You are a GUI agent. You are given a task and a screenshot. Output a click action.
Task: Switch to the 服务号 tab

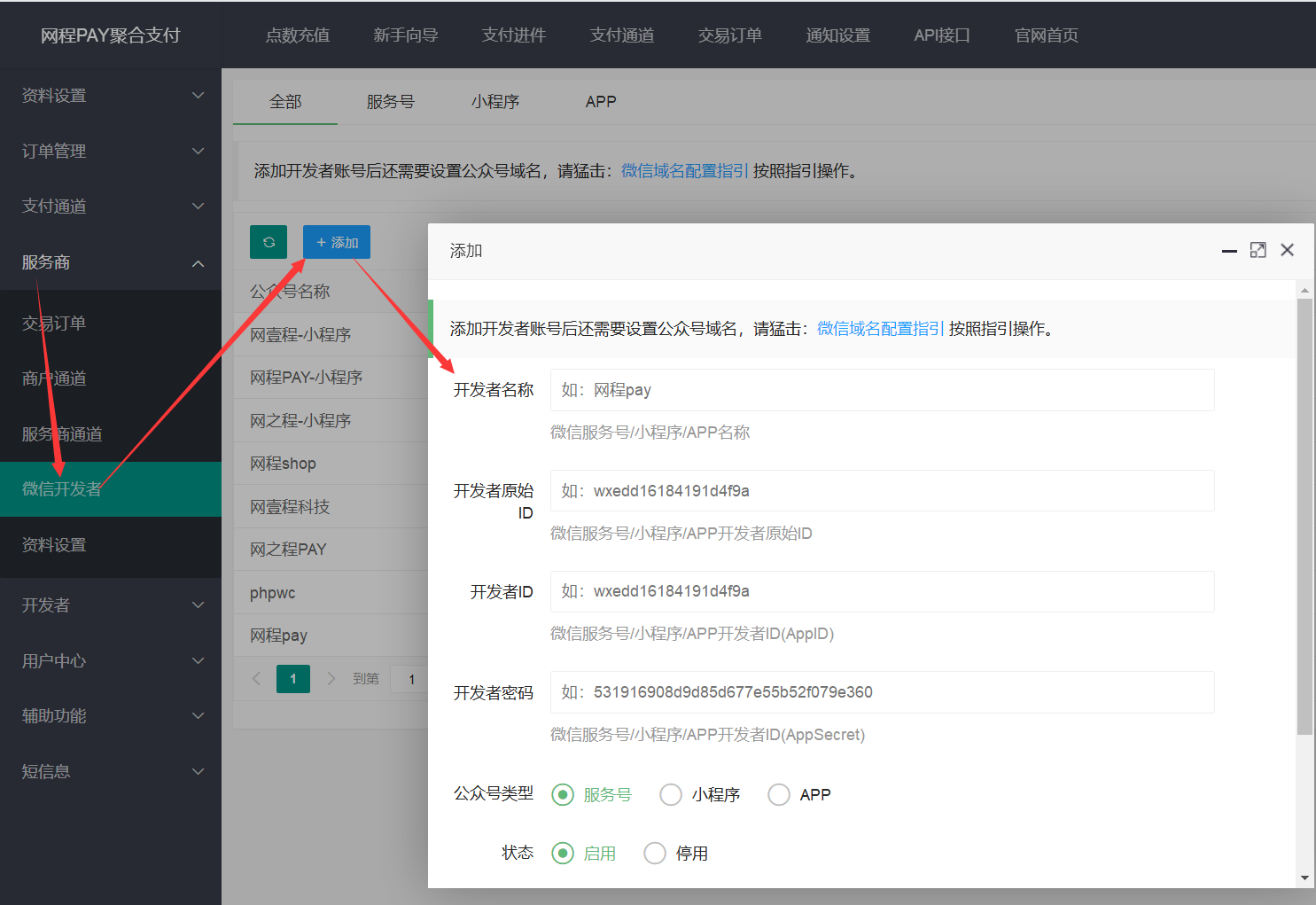tap(390, 101)
